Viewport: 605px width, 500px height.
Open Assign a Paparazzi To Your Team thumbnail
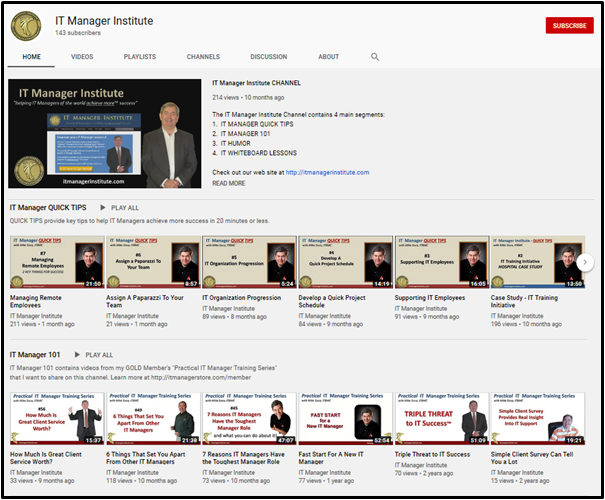153,262
